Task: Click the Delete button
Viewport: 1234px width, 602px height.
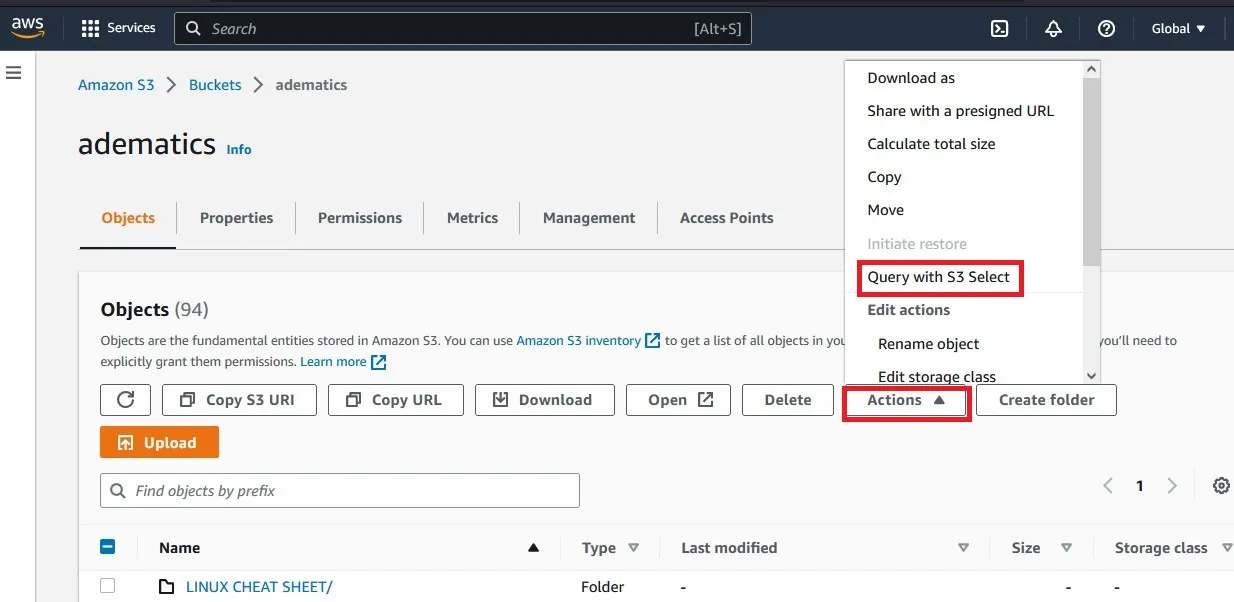Action: click(x=788, y=400)
